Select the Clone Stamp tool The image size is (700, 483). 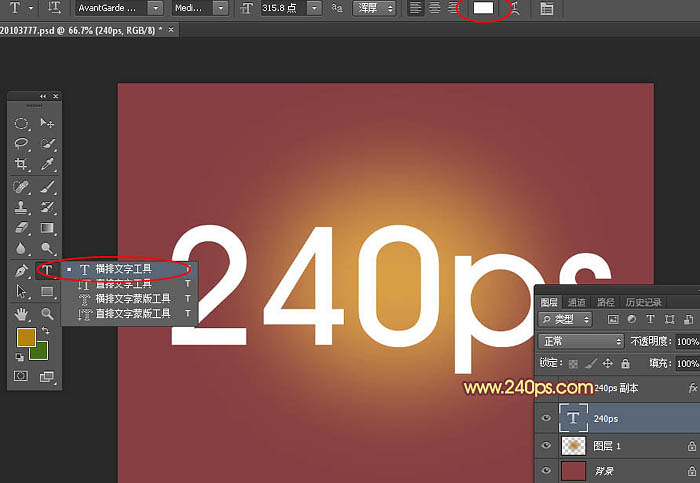click(21, 207)
